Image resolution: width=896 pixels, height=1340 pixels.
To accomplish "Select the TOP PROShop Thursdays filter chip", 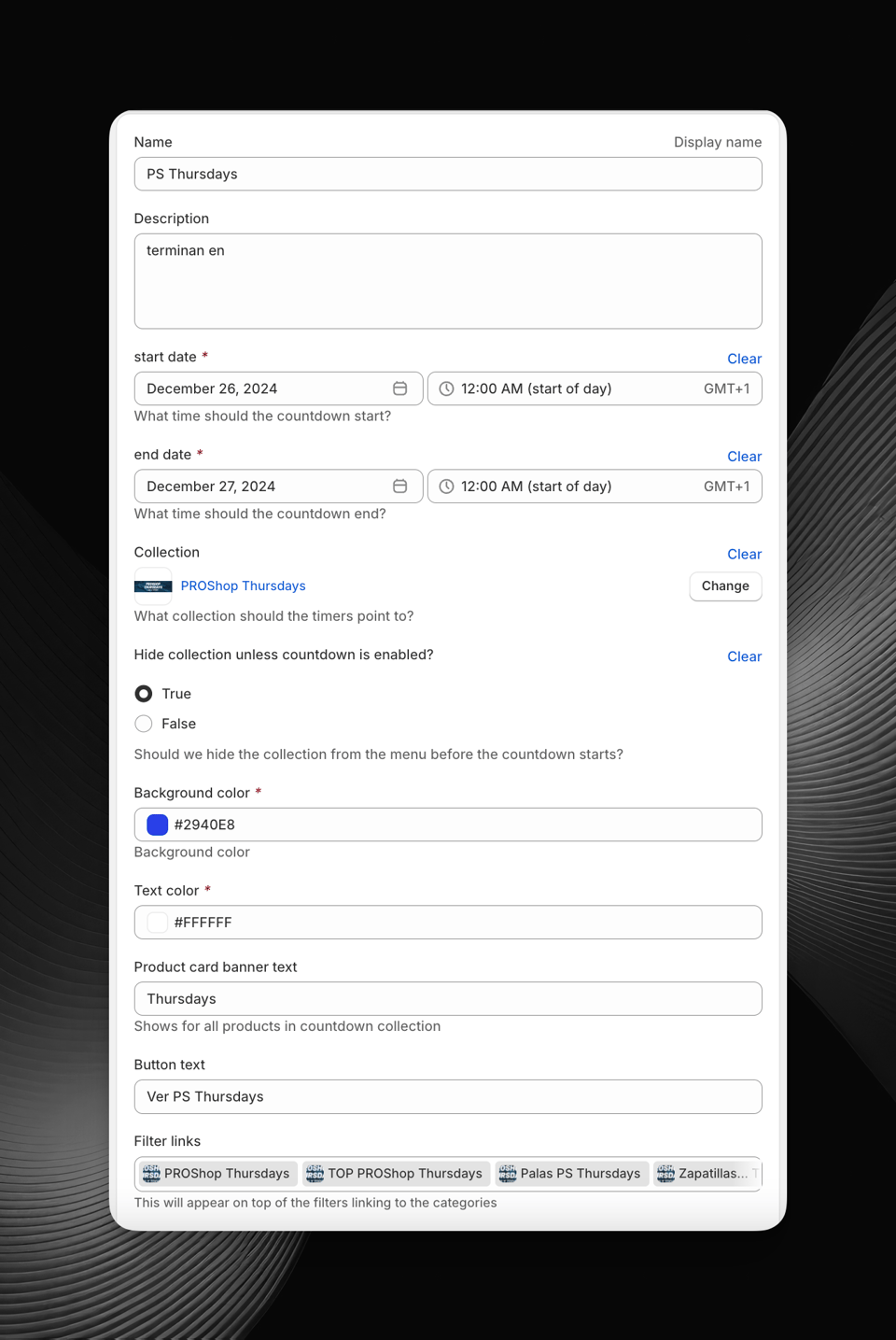I will (396, 1174).
